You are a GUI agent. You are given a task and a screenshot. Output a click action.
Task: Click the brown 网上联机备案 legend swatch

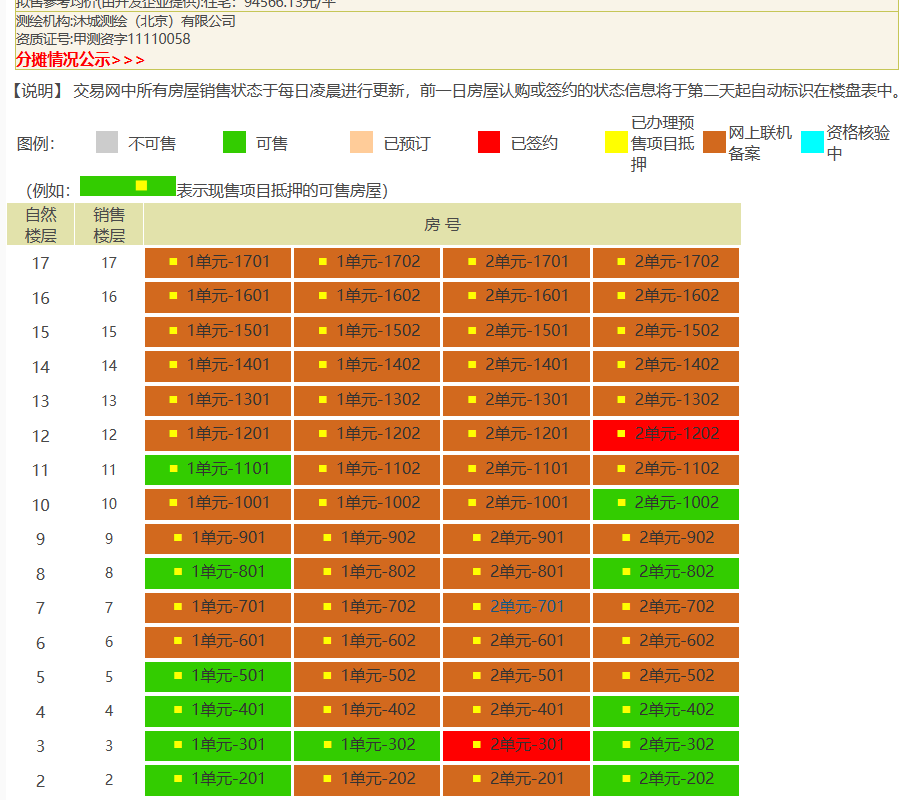pos(714,142)
